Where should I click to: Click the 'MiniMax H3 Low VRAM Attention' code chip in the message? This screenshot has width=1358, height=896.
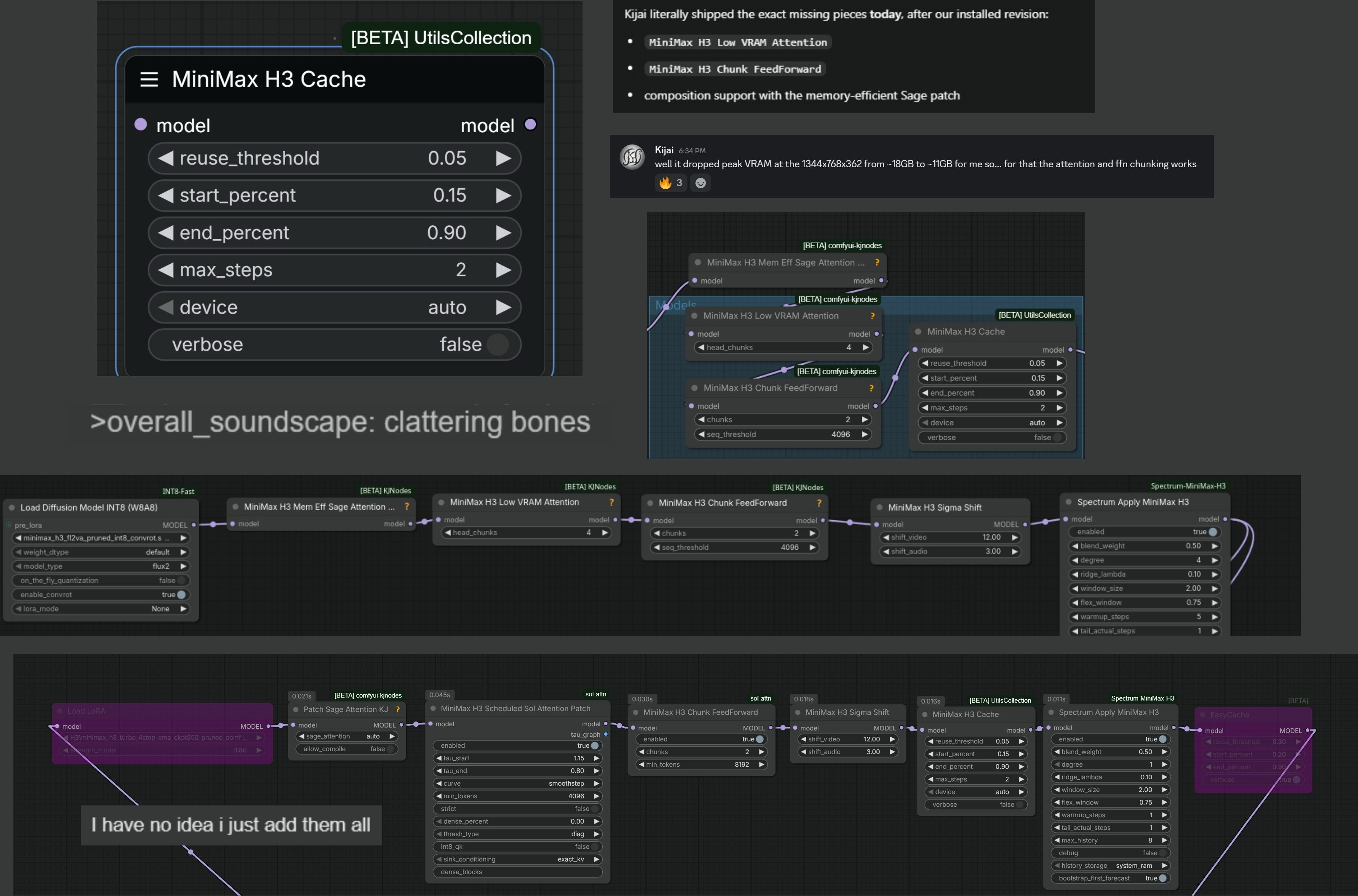[738, 42]
